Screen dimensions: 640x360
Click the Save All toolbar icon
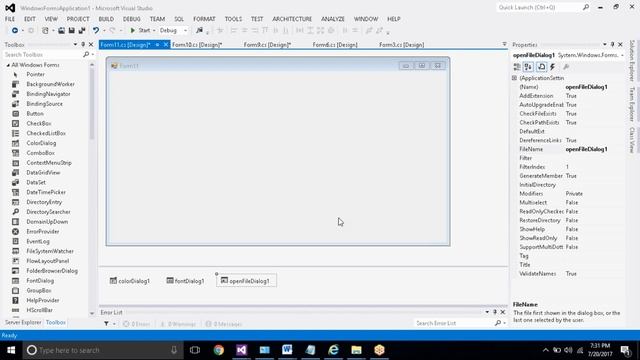click(82, 31)
